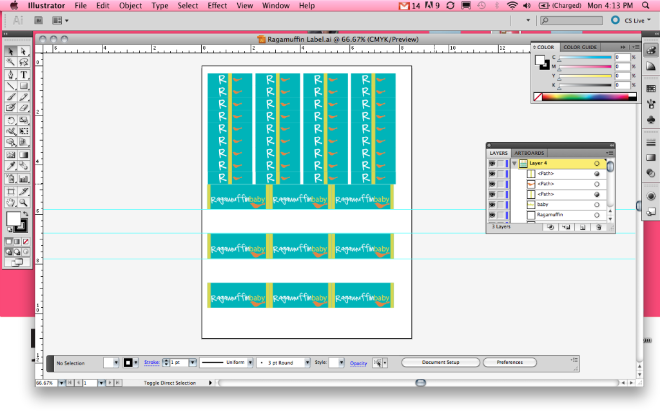Switch to the Color Guide tab
The image size is (660, 413).
pos(580,47)
